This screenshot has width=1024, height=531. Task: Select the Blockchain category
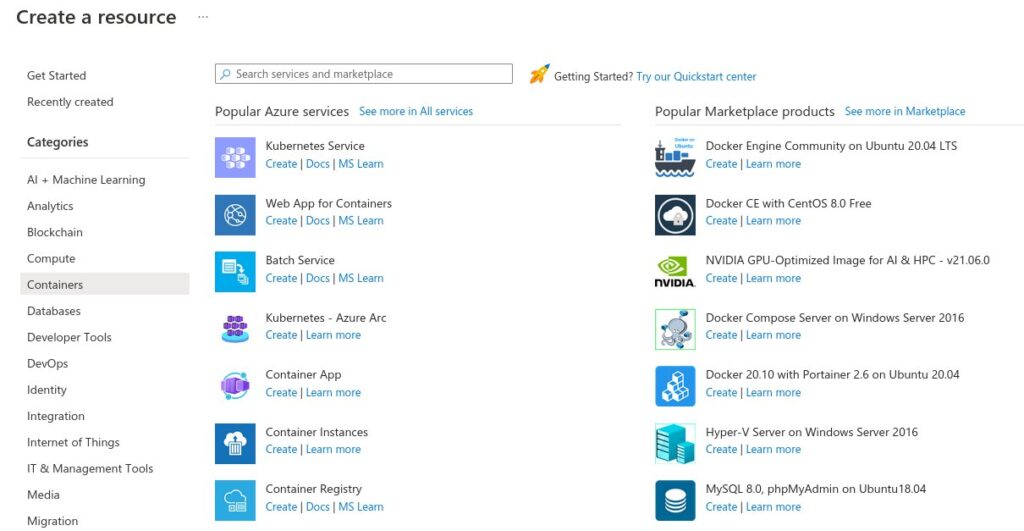(55, 233)
